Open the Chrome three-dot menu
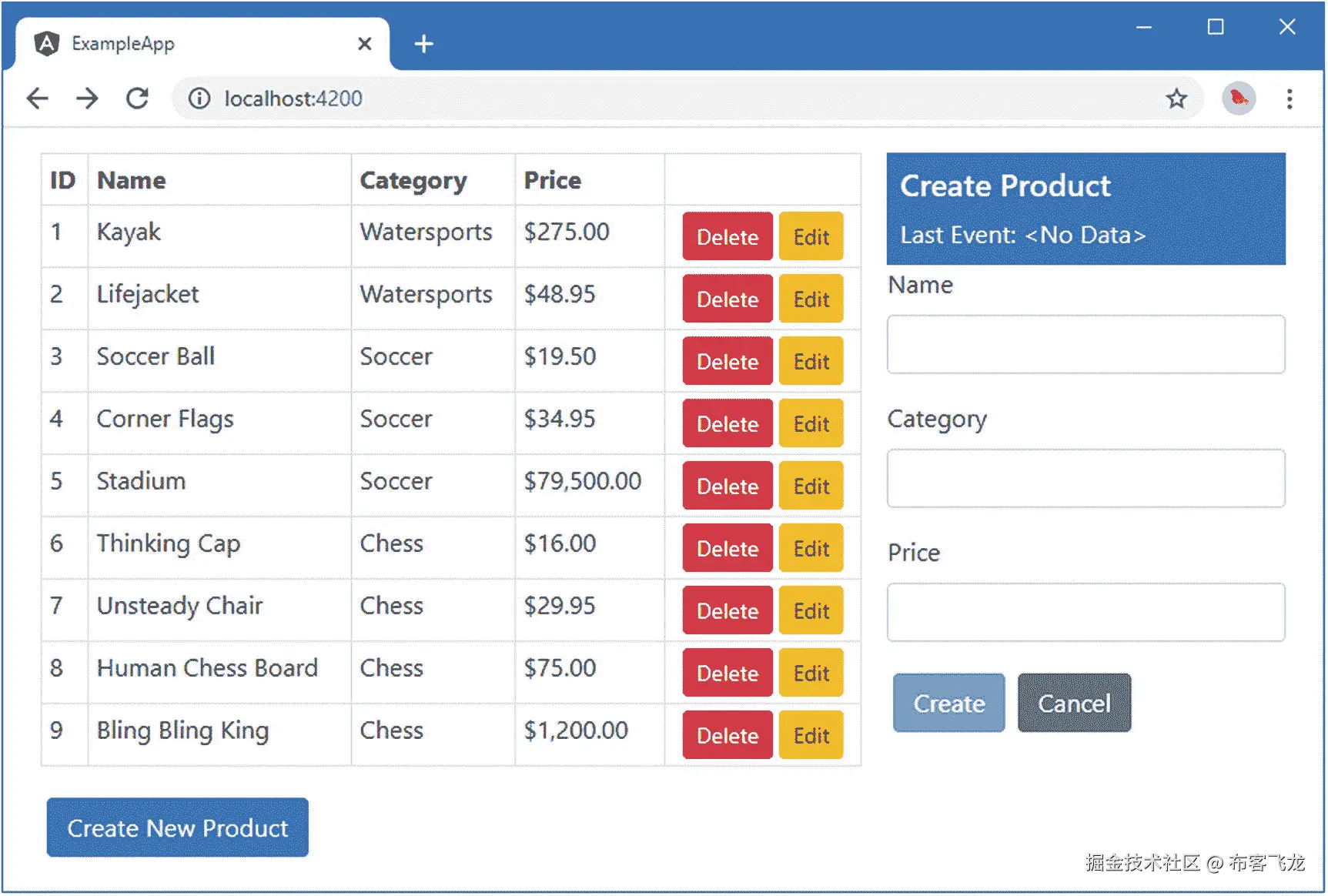Image resolution: width=1328 pixels, height=896 pixels. (x=1289, y=99)
